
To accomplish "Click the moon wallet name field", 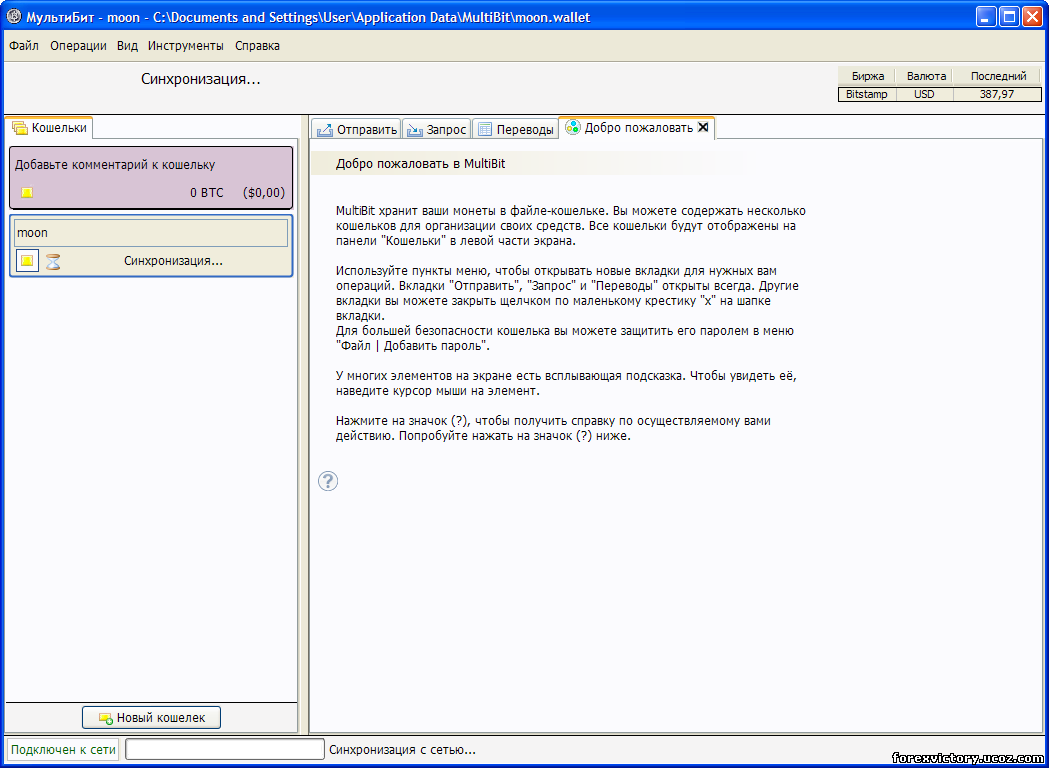I will [151, 233].
